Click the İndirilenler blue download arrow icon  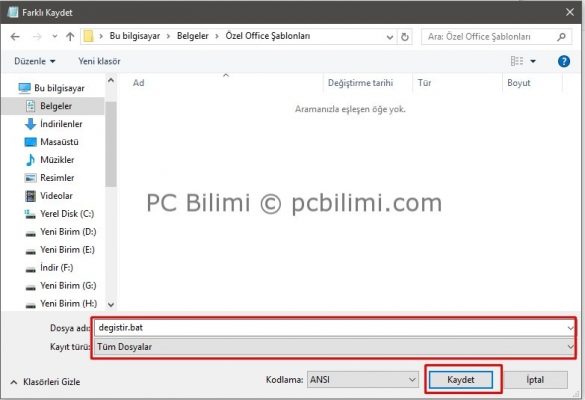point(30,124)
